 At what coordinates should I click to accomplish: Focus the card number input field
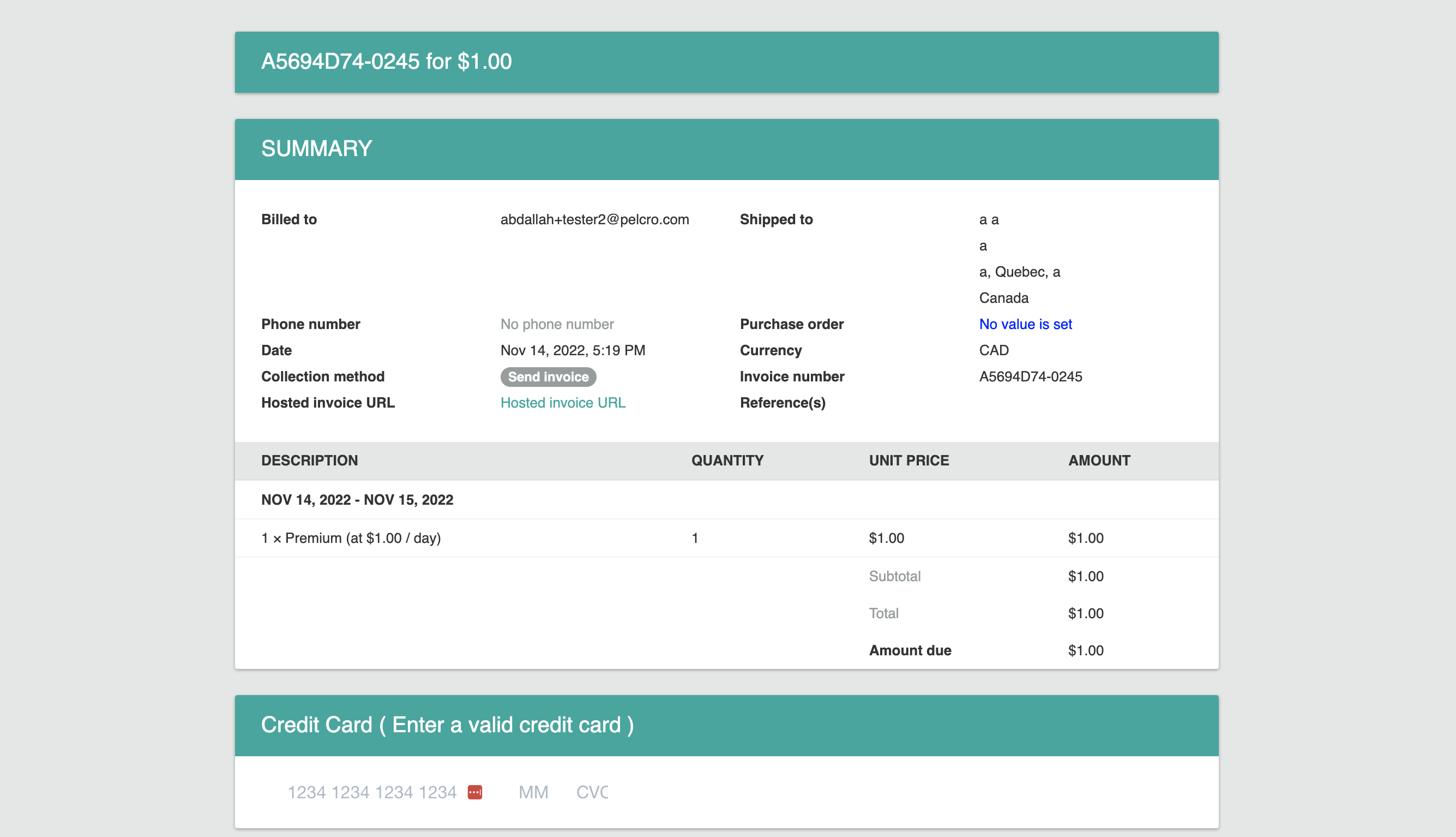pyautogui.click(x=371, y=792)
